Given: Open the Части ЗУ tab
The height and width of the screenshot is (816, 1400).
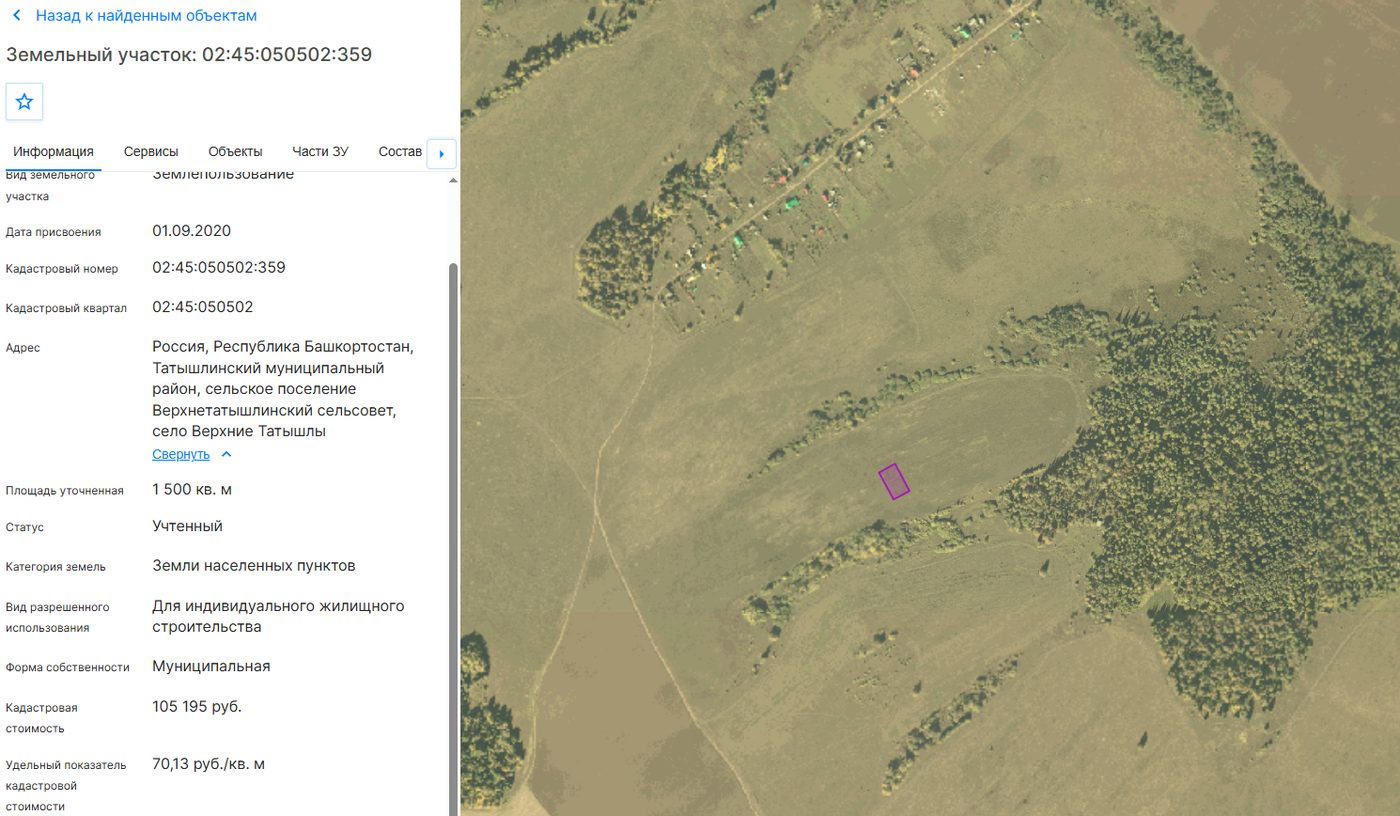Looking at the screenshot, I should click(320, 152).
